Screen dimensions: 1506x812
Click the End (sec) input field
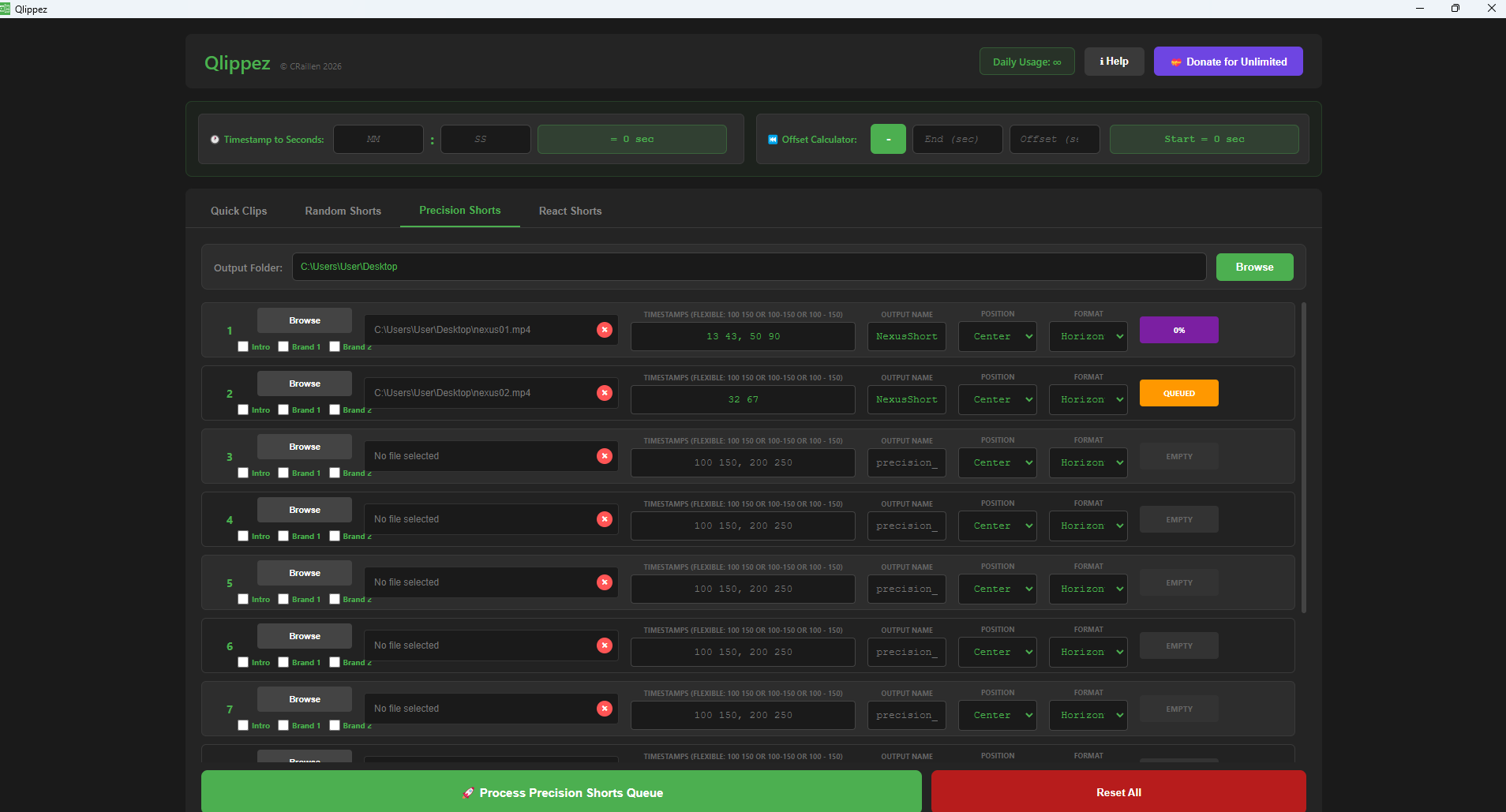(957, 139)
